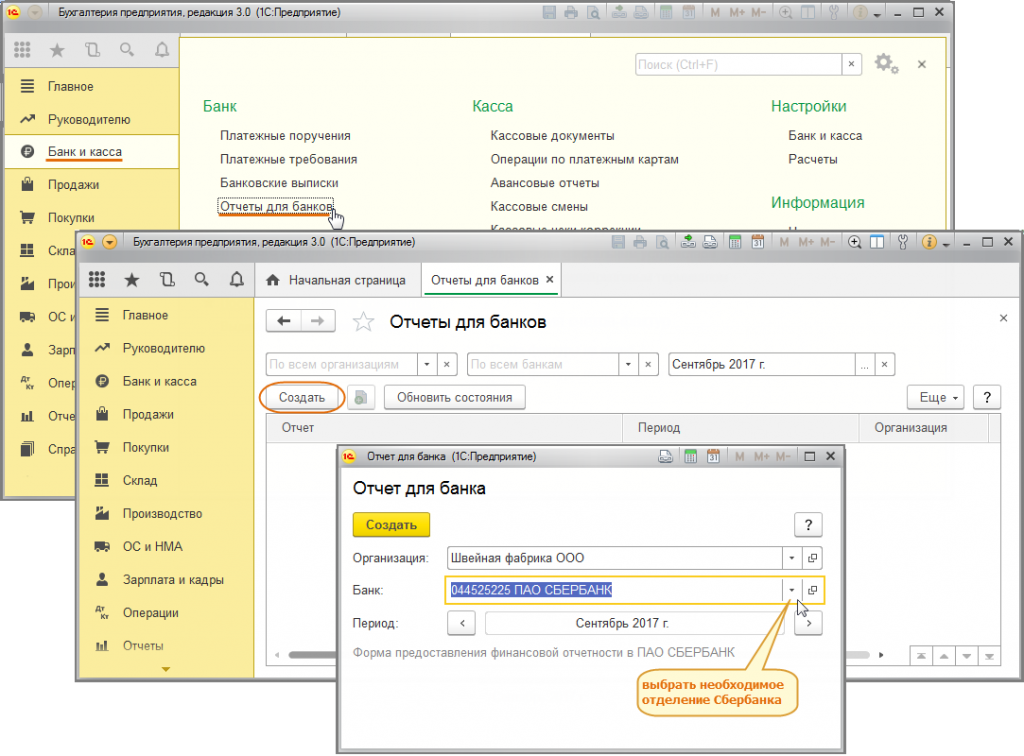Screen dimensions: 1024x756
Task: Click yellow Создать button in the dialog
Action: pos(391,525)
